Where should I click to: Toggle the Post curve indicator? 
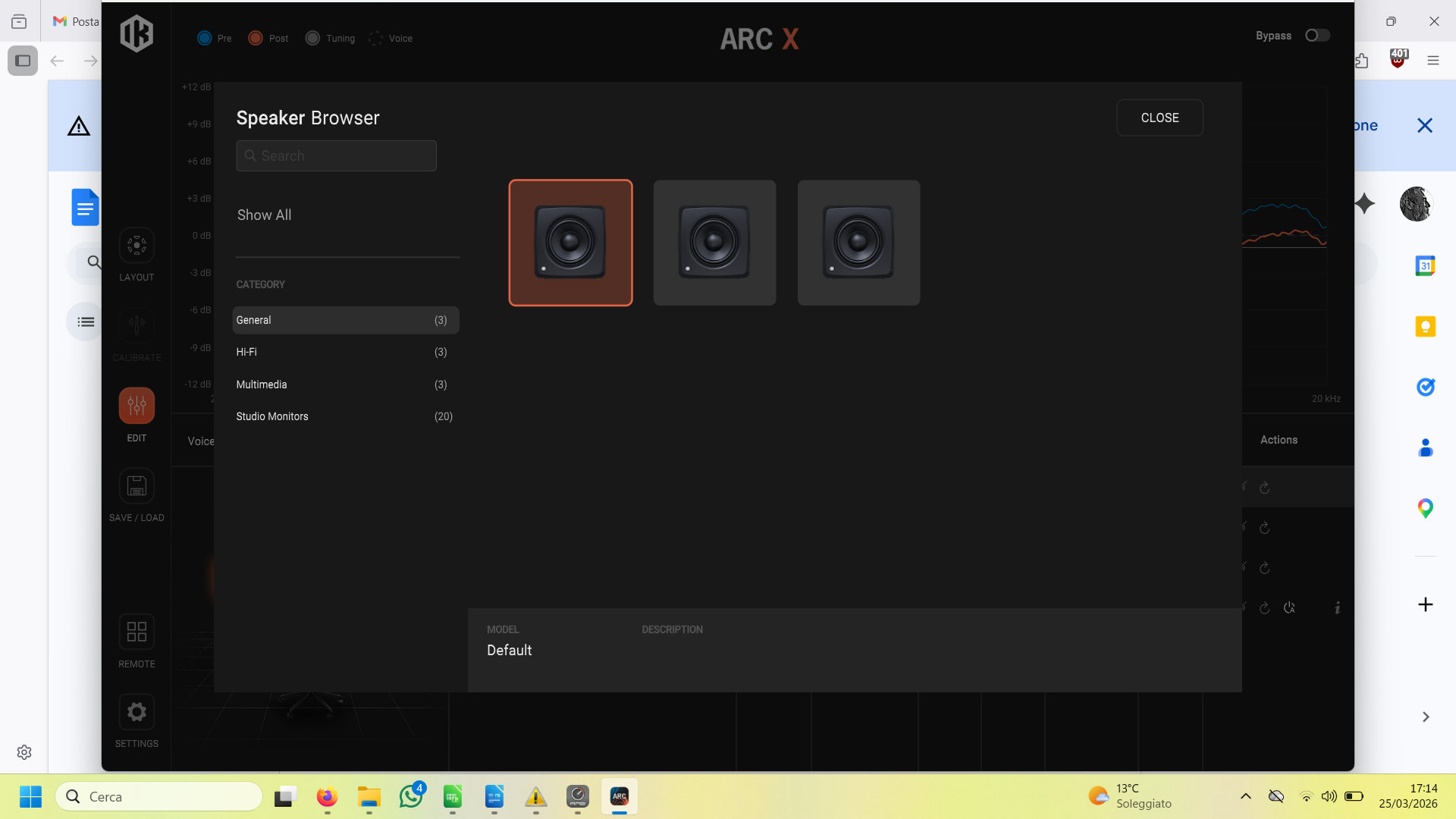[x=256, y=38]
